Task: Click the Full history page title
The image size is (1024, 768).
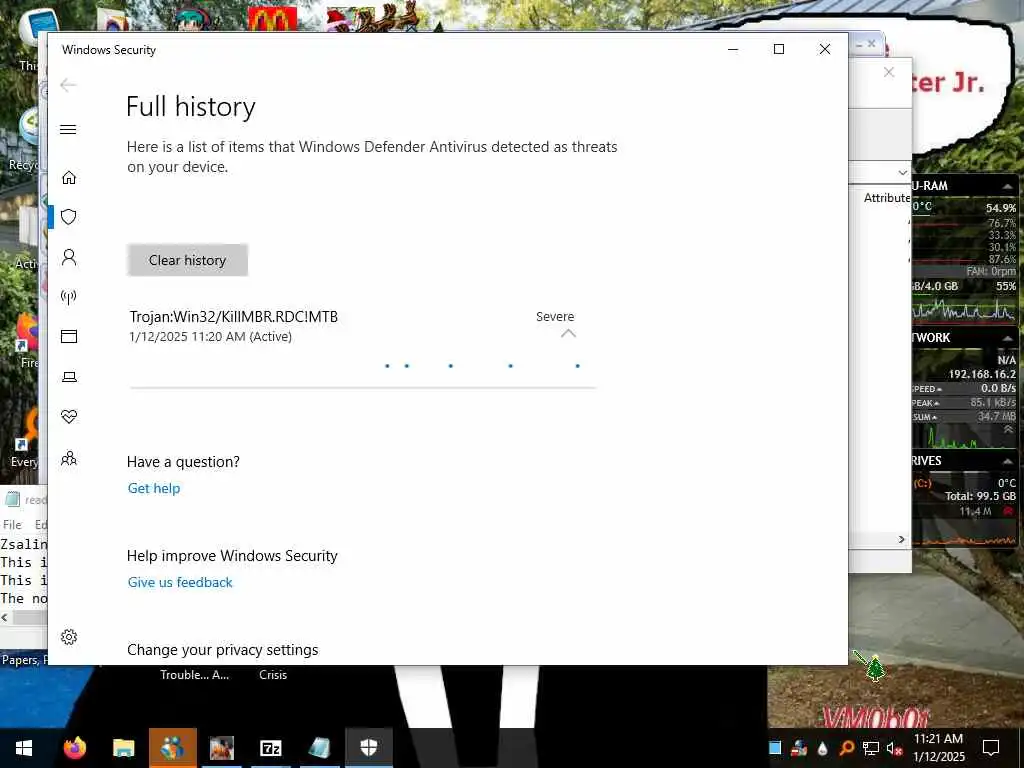Action: click(x=191, y=106)
